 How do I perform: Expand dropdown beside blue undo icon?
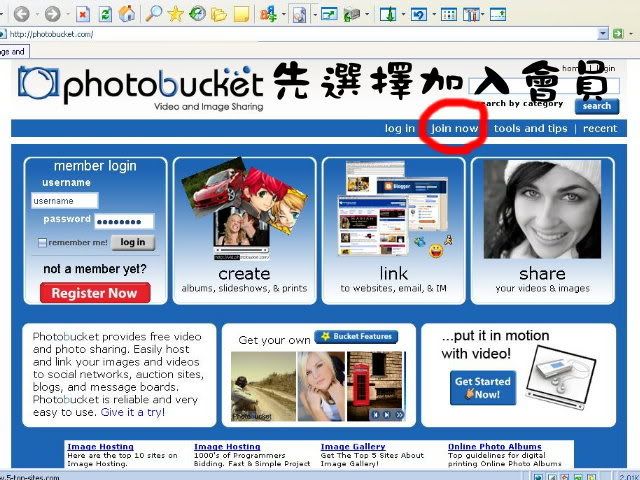[434, 15]
